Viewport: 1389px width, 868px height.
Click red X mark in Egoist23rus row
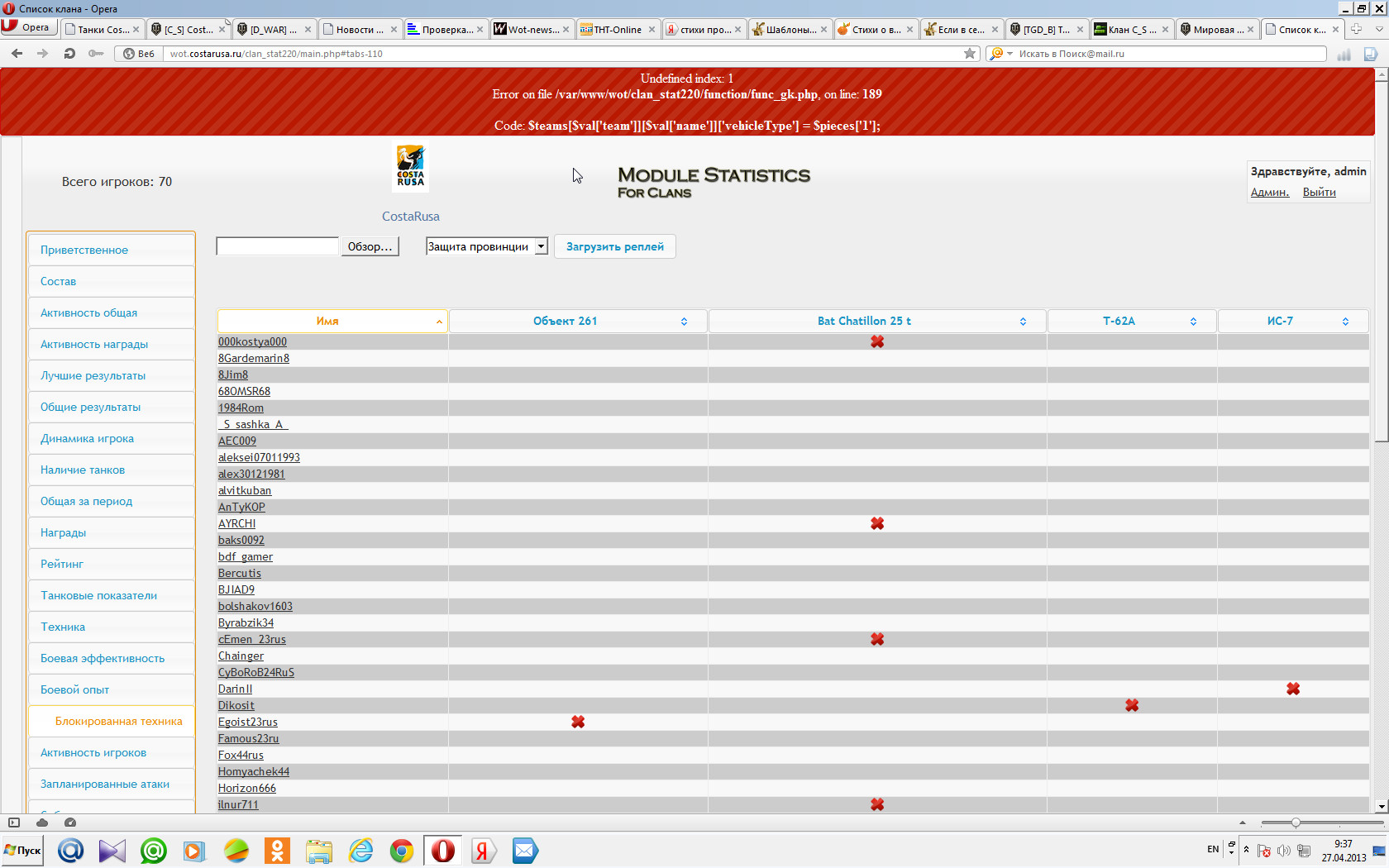click(578, 723)
